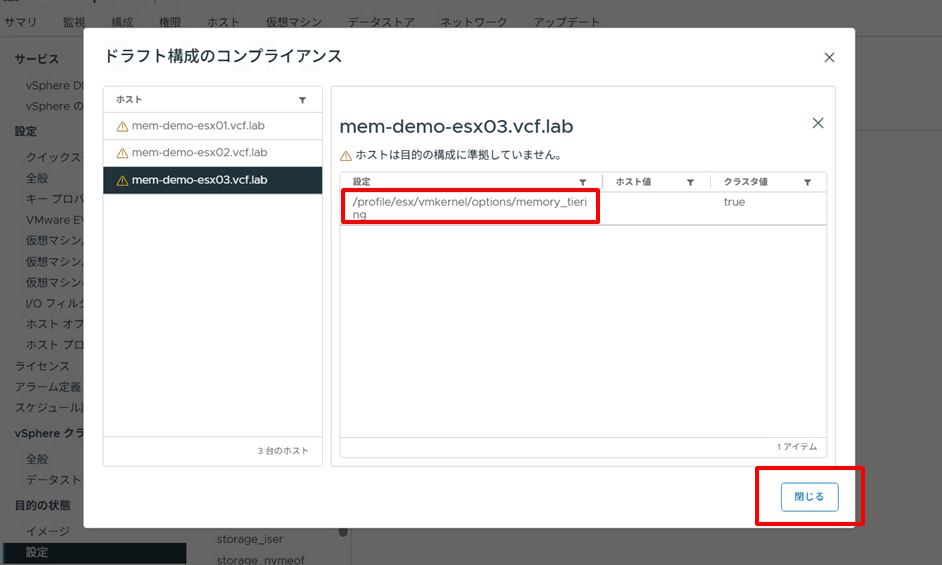Select 設定 under 目的の状態 in sidebar

[x=36, y=552]
